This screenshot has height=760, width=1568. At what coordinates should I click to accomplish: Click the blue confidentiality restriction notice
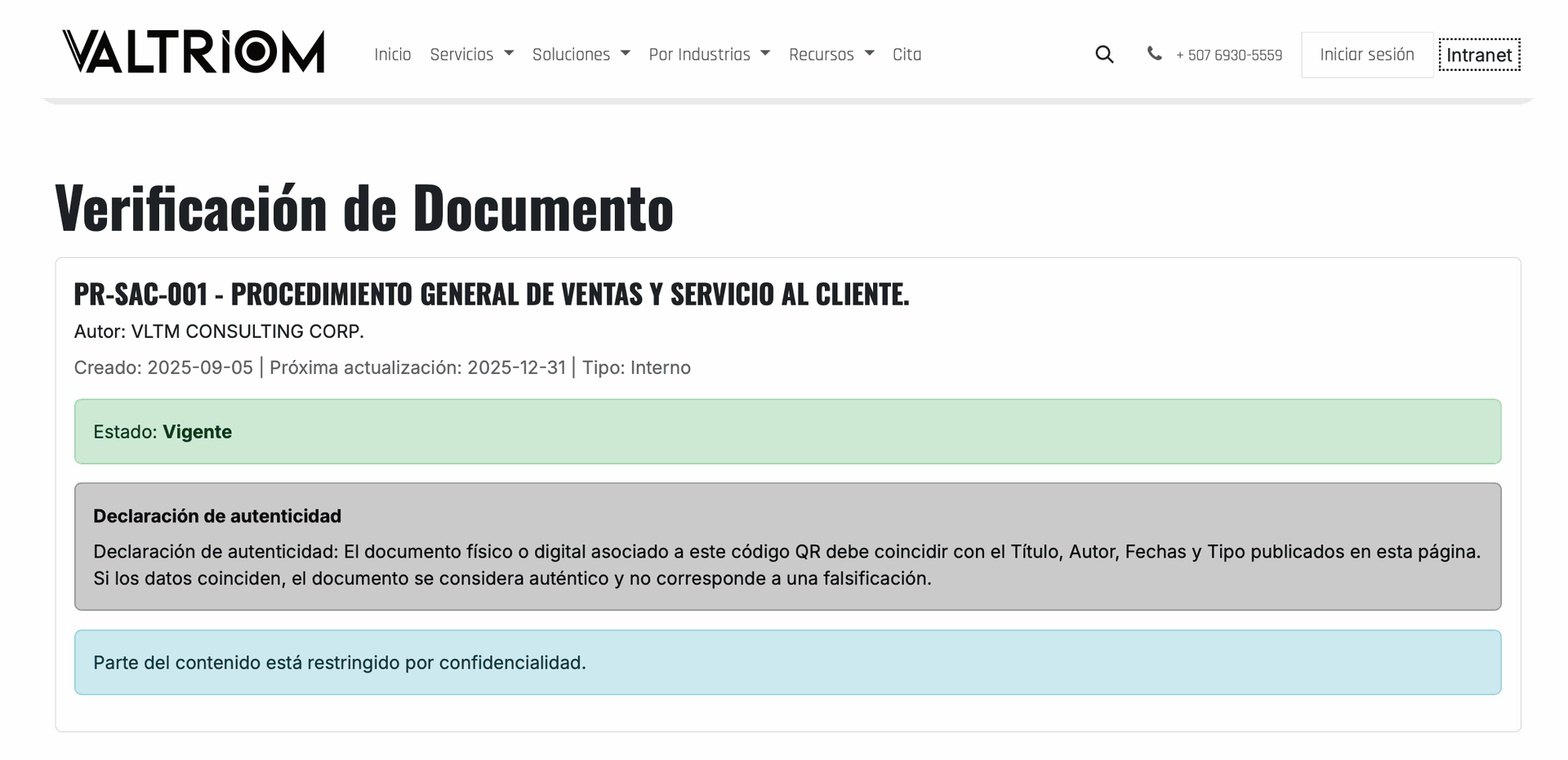click(x=787, y=663)
